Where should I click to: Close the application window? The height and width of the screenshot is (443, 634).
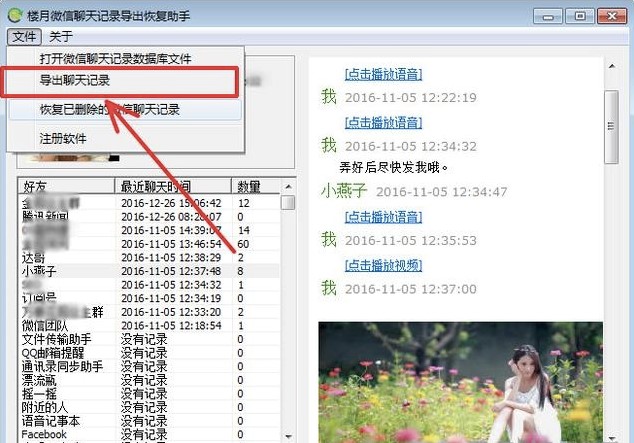(612, 16)
